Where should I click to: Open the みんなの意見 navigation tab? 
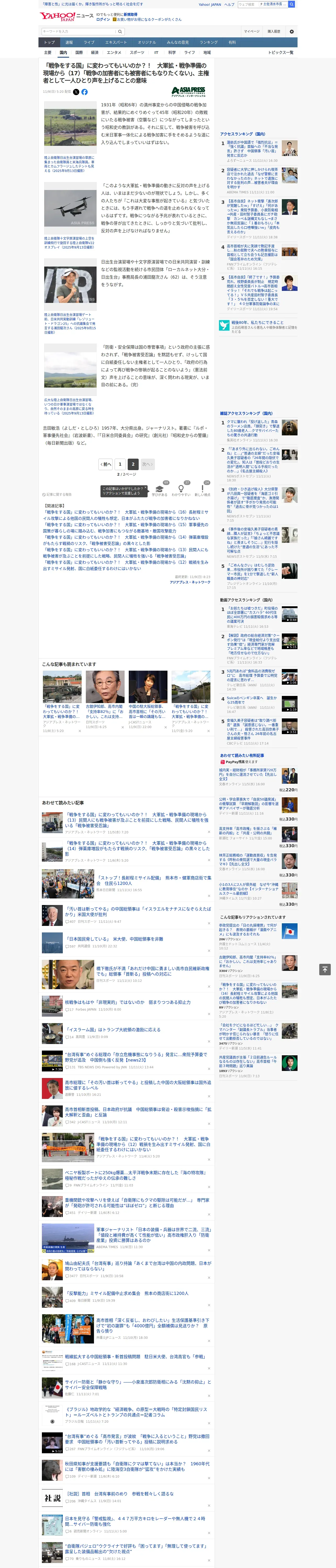[178, 42]
